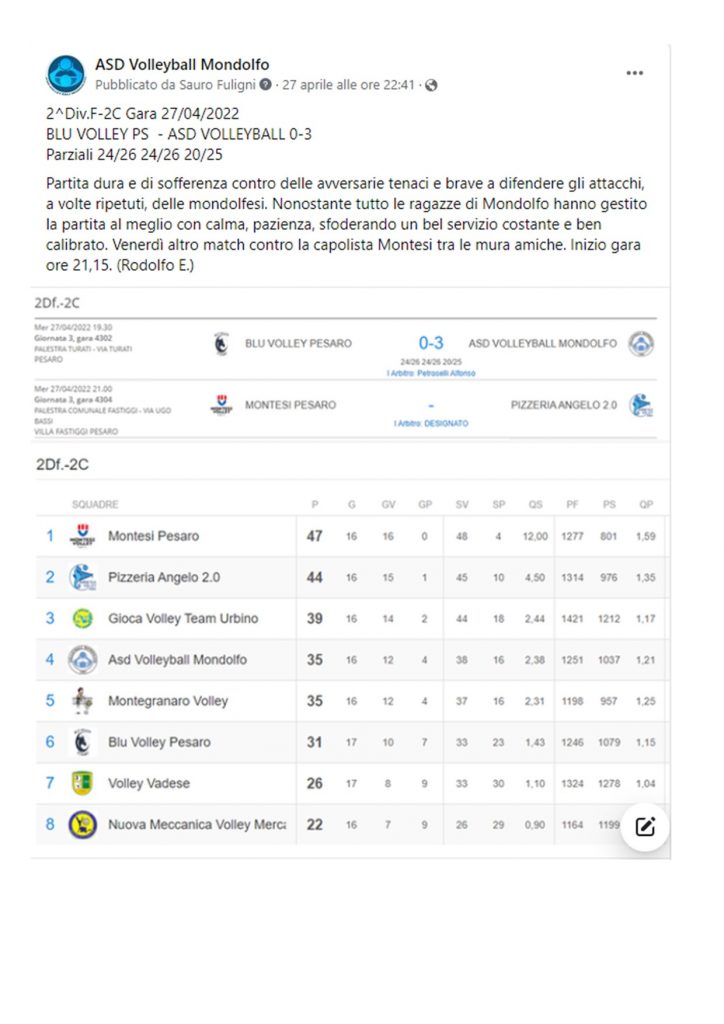Screen dimensions: 724x1024
Task: Click the round edit pencil button
Action: (645, 826)
